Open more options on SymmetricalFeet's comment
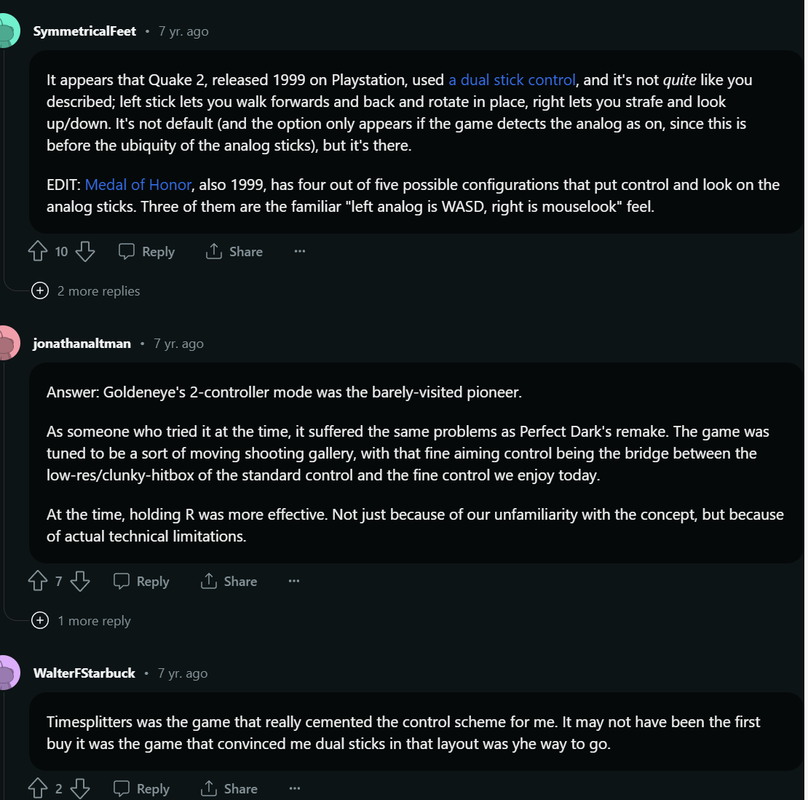The height and width of the screenshot is (800, 808). pyautogui.click(x=299, y=252)
